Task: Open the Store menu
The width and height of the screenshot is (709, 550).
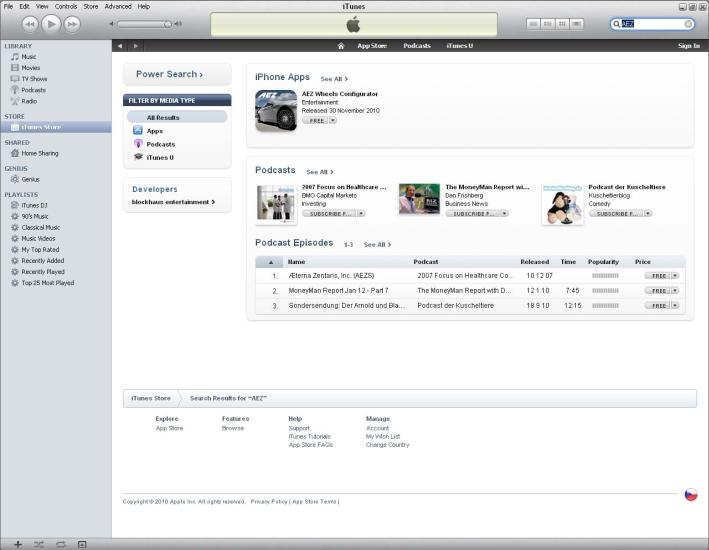Action: 91,6
